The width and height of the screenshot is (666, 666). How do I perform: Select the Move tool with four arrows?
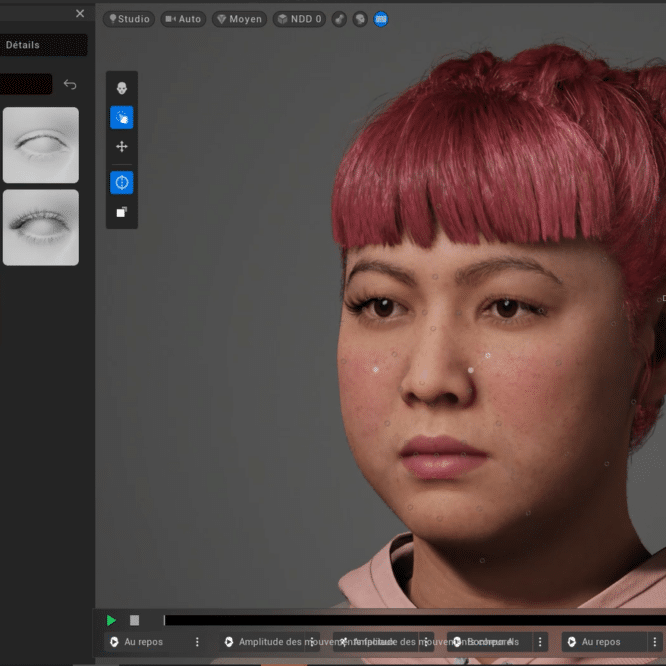point(122,147)
